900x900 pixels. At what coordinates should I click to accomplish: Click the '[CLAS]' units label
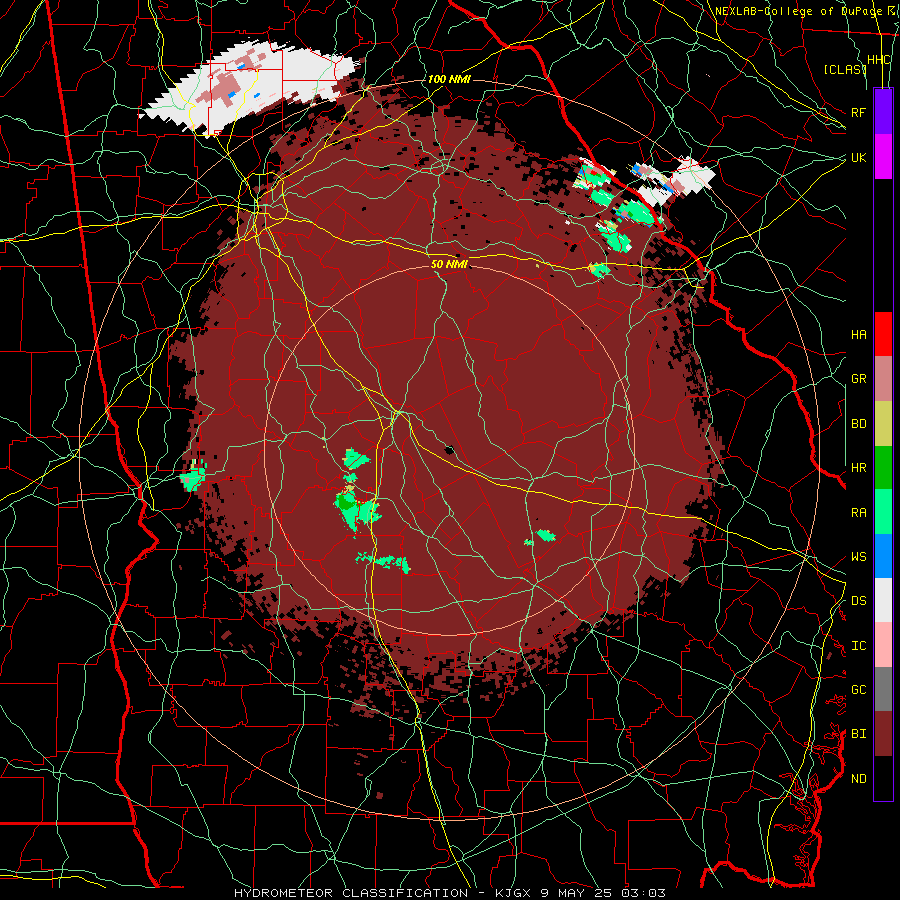(845, 69)
